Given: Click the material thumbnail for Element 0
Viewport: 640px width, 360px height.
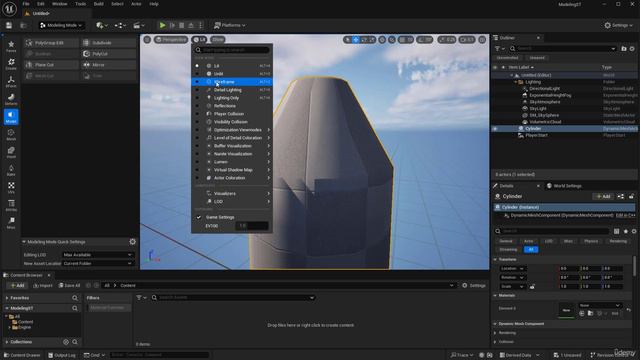Looking at the screenshot, I should click(566, 310).
